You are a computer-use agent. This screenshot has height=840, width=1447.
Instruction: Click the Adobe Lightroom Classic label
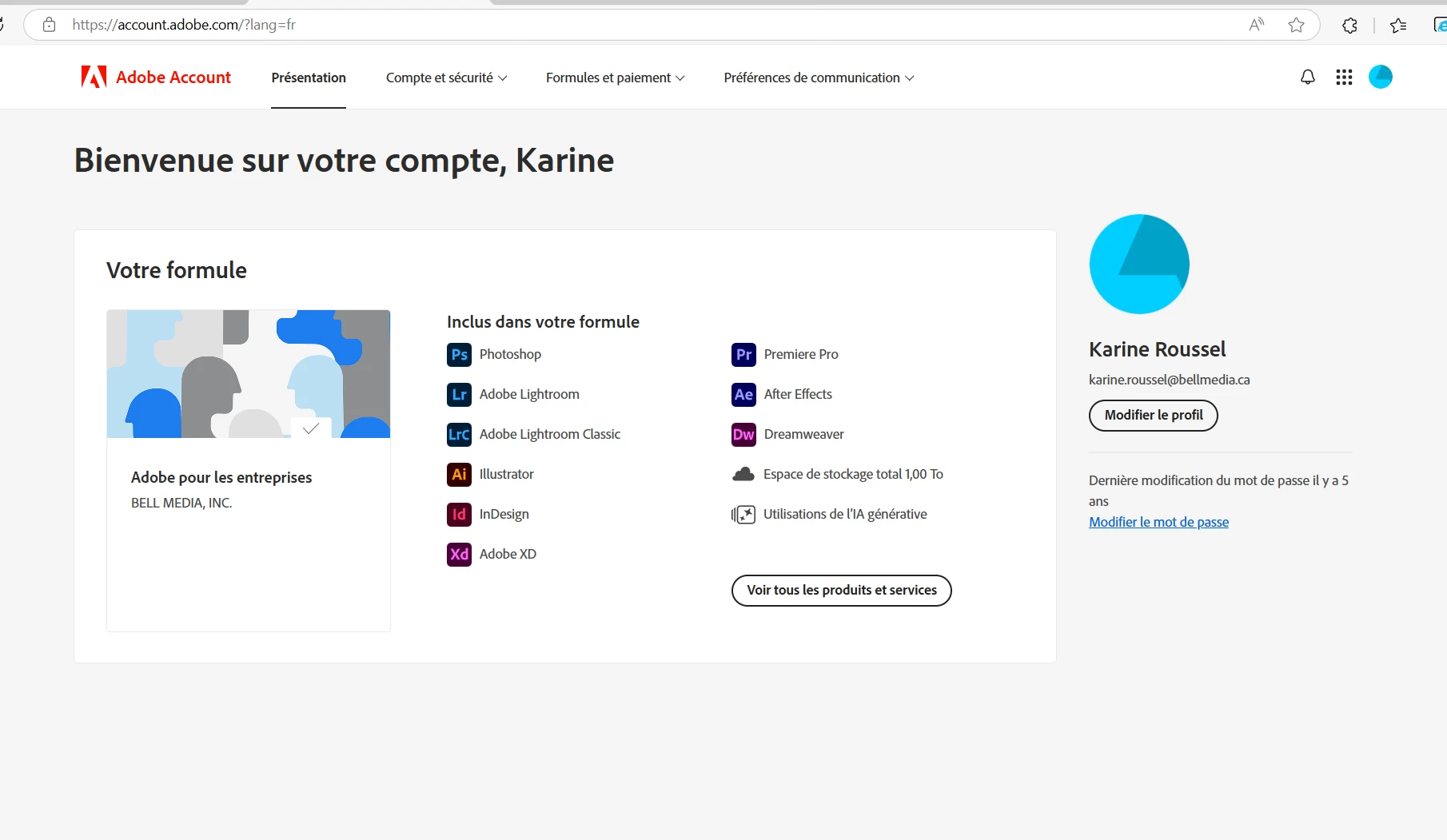(550, 434)
